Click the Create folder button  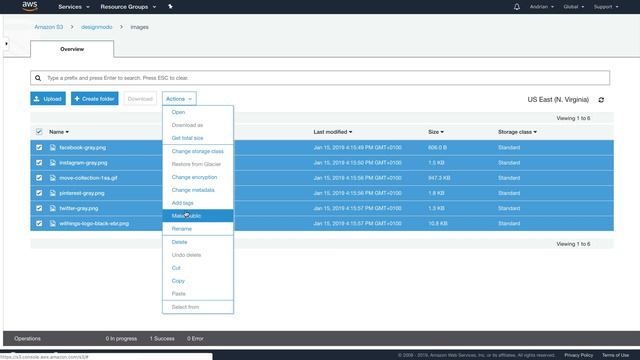coord(95,98)
